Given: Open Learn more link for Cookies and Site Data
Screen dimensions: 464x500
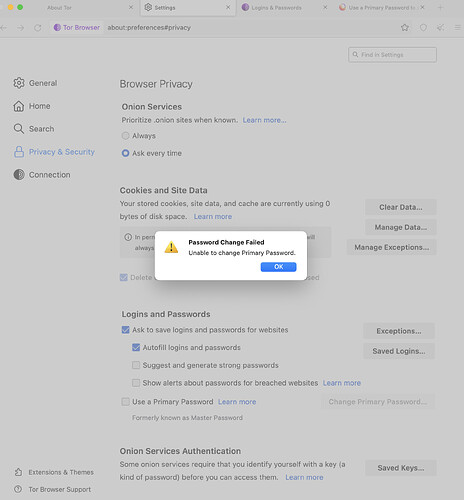Looking at the screenshot, I should [x=213, y=216].
